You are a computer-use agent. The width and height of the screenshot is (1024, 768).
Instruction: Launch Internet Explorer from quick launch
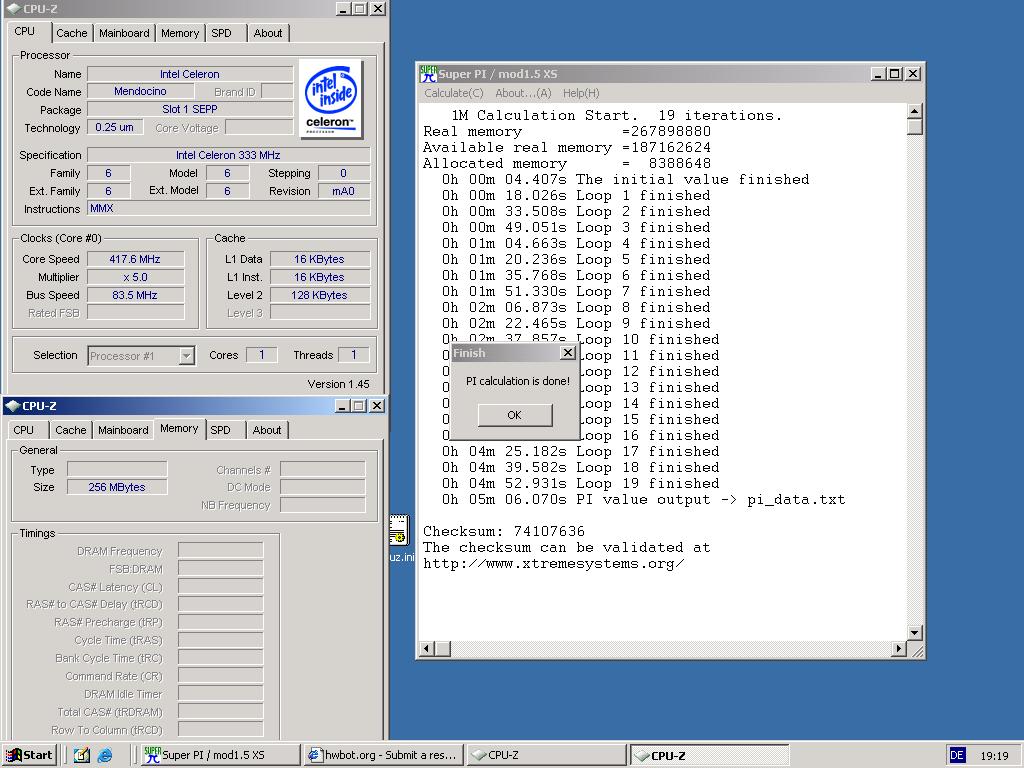click(x=104, y=755)
